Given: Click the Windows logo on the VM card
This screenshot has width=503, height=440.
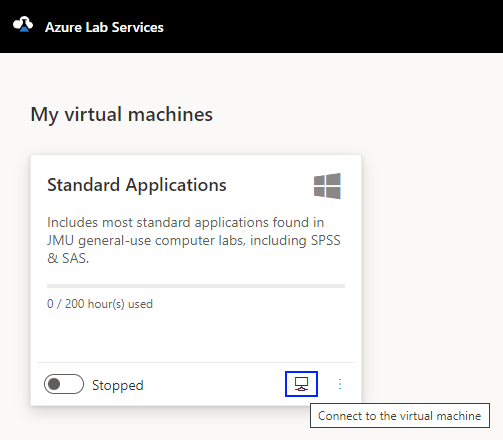Looking at the screenshot, I should pos(327,186).
